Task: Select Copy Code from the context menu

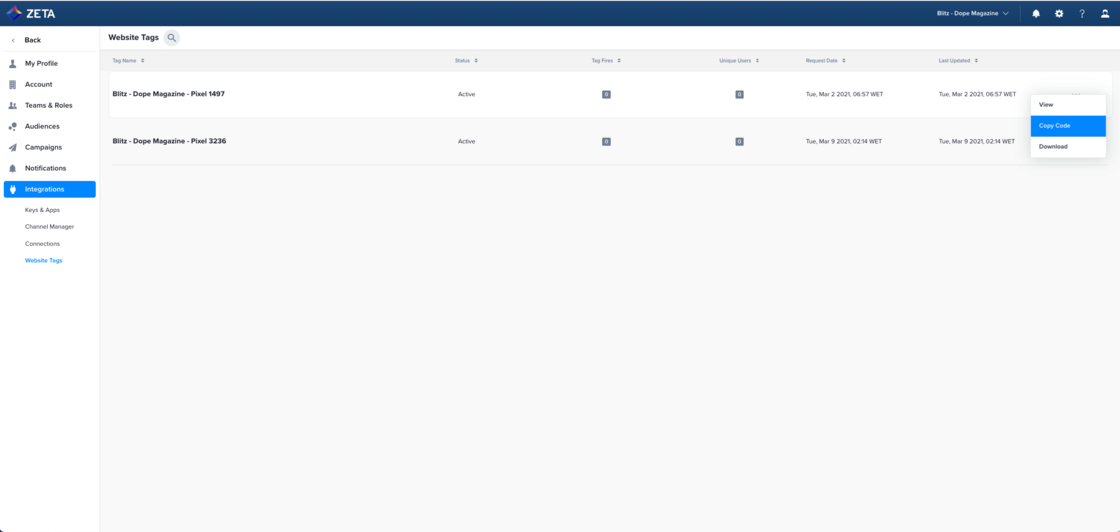Action: (x=1067, y=126)
